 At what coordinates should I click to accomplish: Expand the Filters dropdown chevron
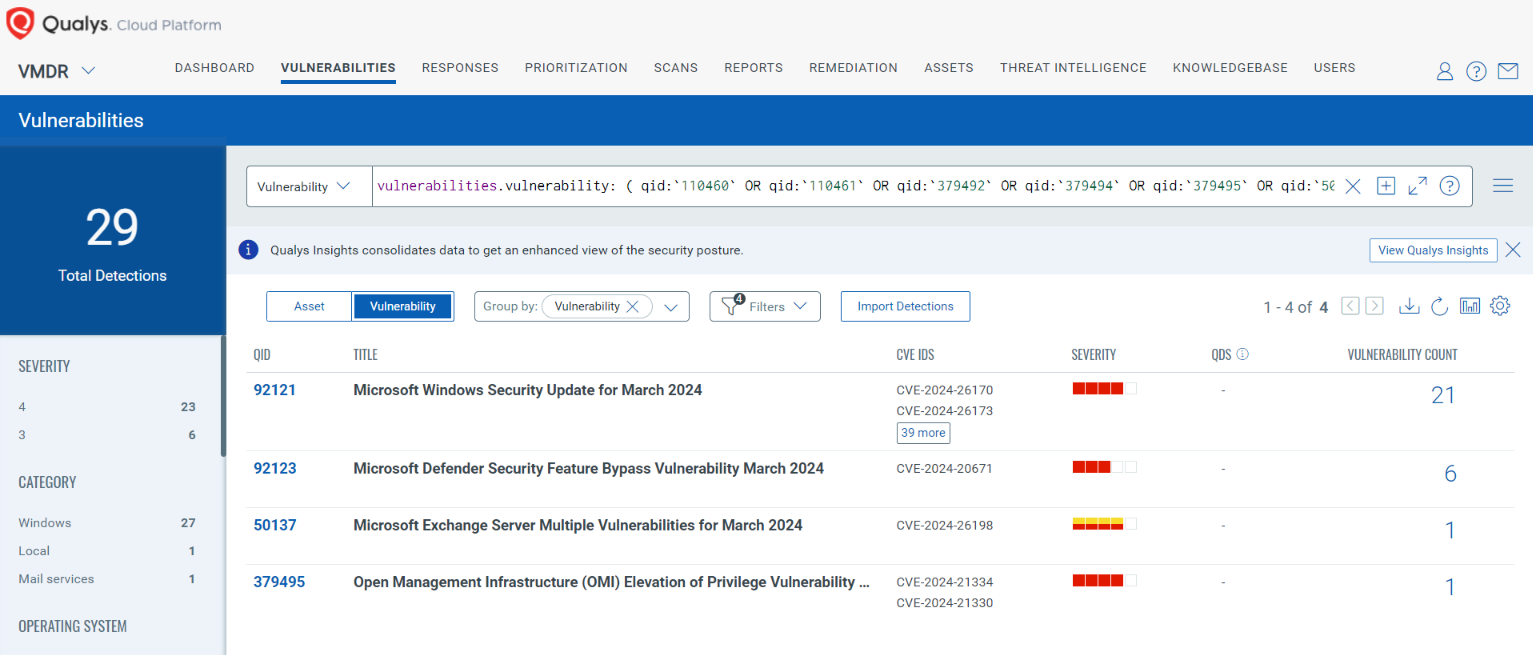point(799,307)
